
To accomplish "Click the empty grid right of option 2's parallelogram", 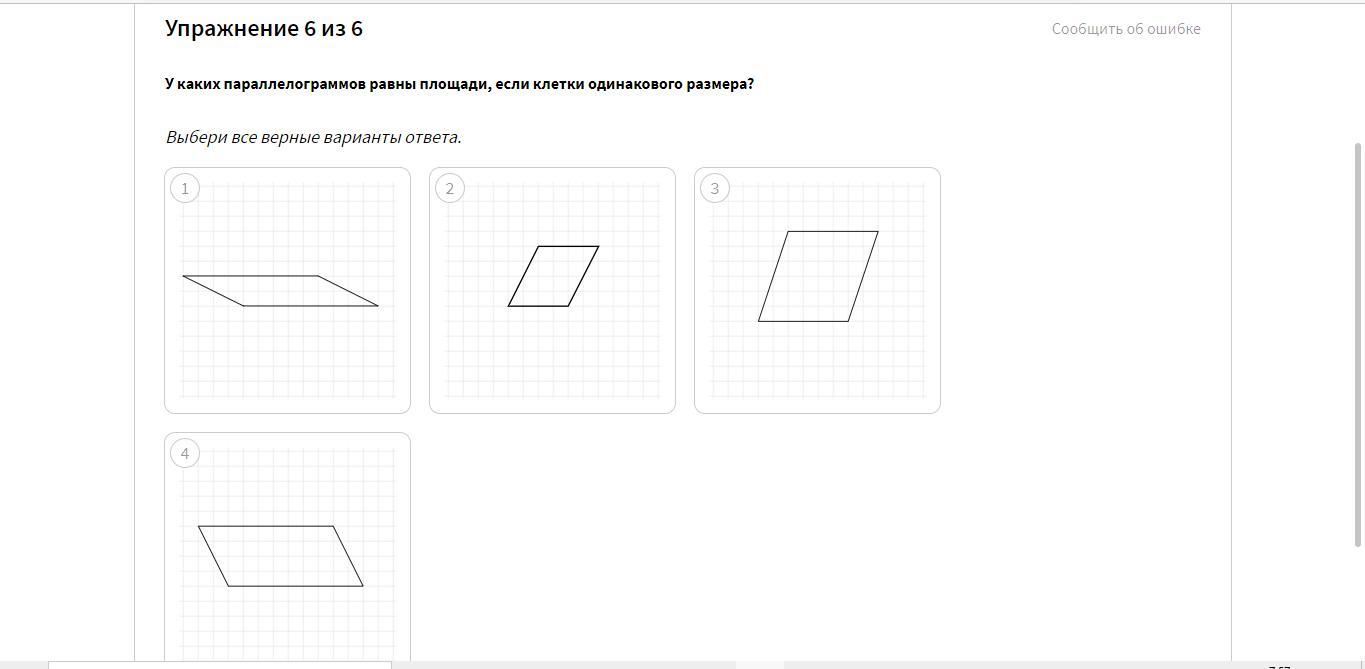I will pos(630,276).
